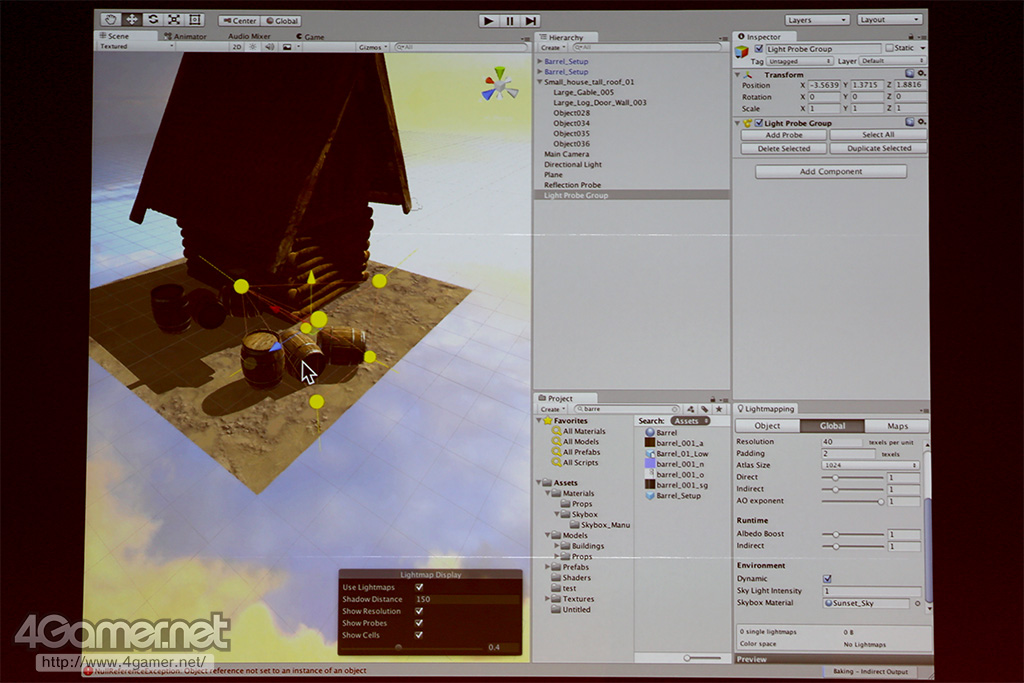Click the Project panel lock icon
Image resolution: width=1024 pixels, height=683 pixels.
click(x=712, y=398)
